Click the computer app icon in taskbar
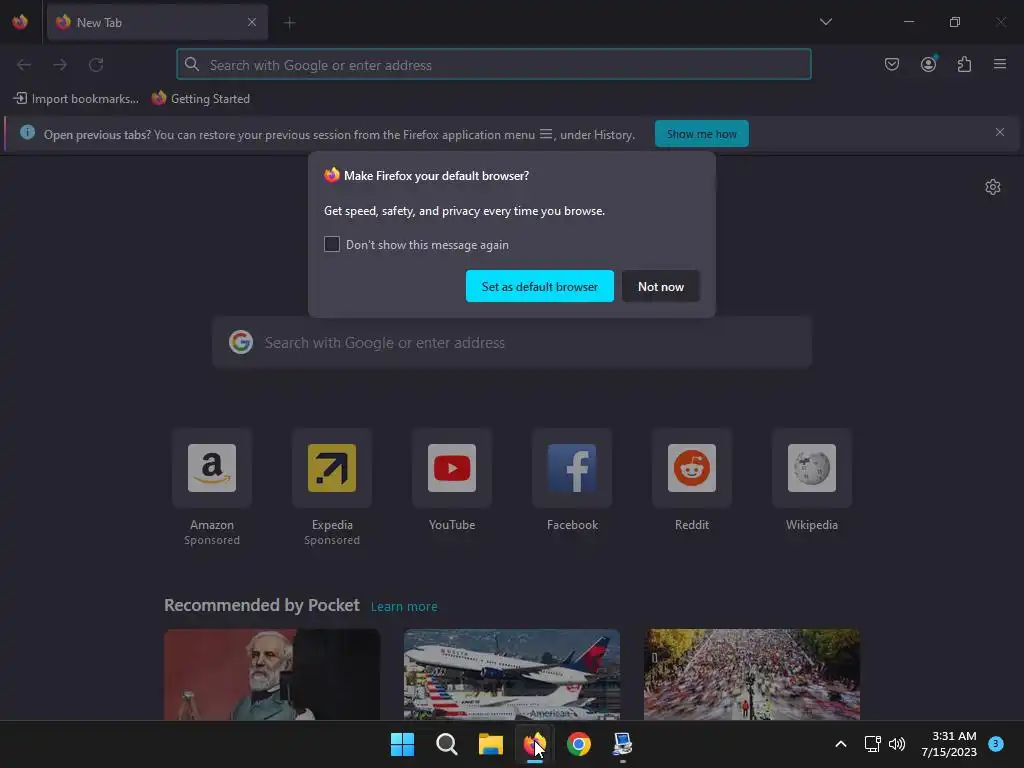This screenshot has width=1024, height=768. [x=622, y=744]
